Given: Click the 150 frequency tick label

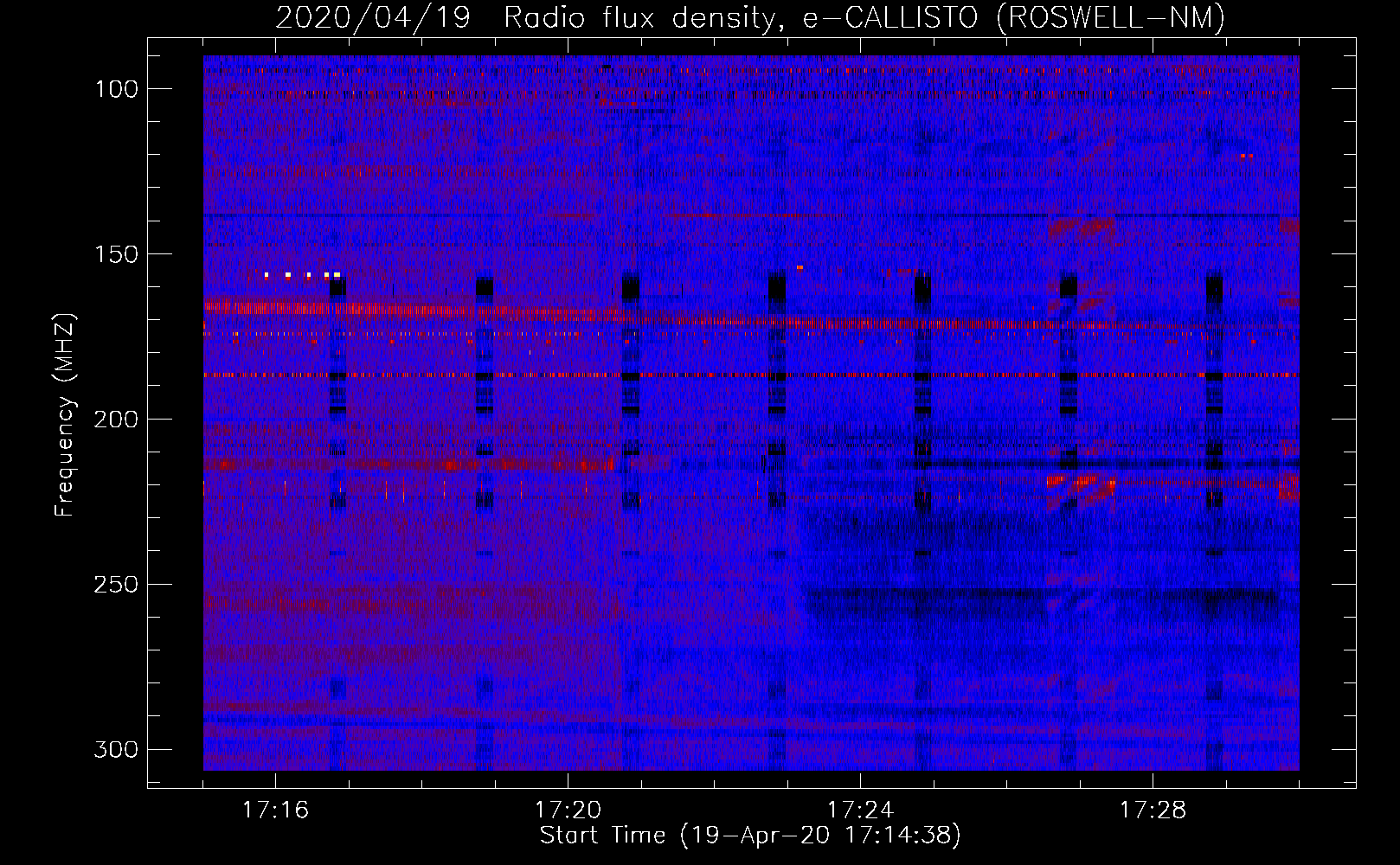Looking at the screenshot, I should [117, 254].
